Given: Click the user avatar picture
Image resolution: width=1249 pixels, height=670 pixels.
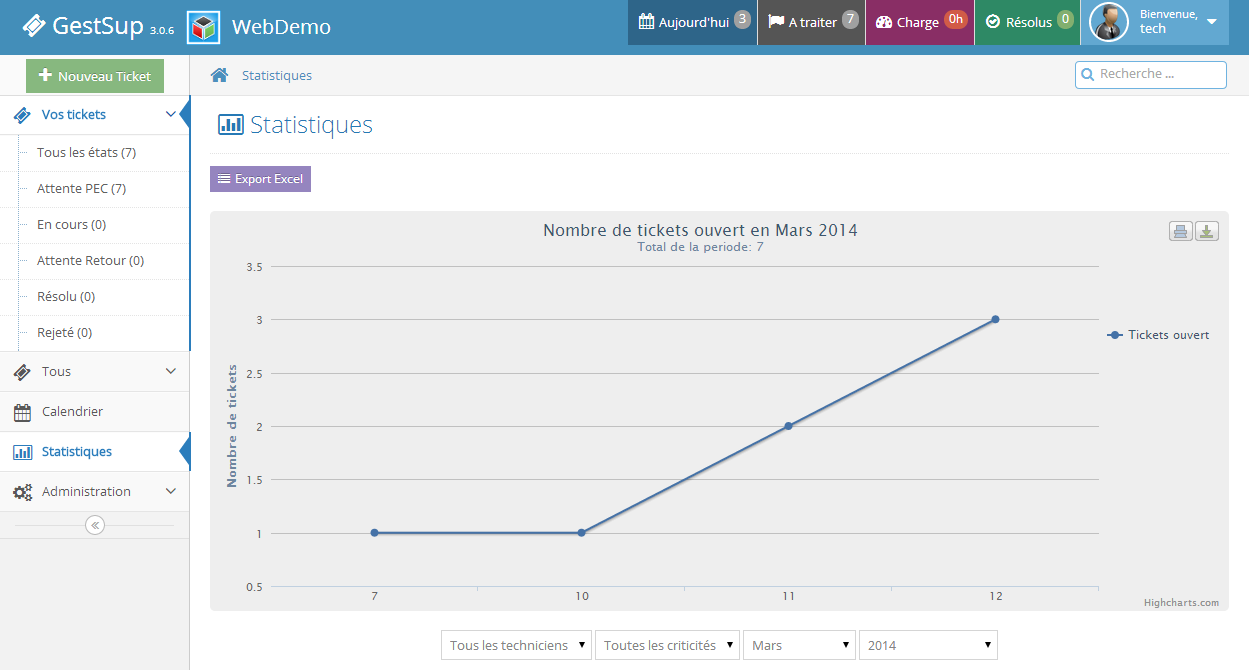Looking at the screenshot, I should [x=1109, y=23].
